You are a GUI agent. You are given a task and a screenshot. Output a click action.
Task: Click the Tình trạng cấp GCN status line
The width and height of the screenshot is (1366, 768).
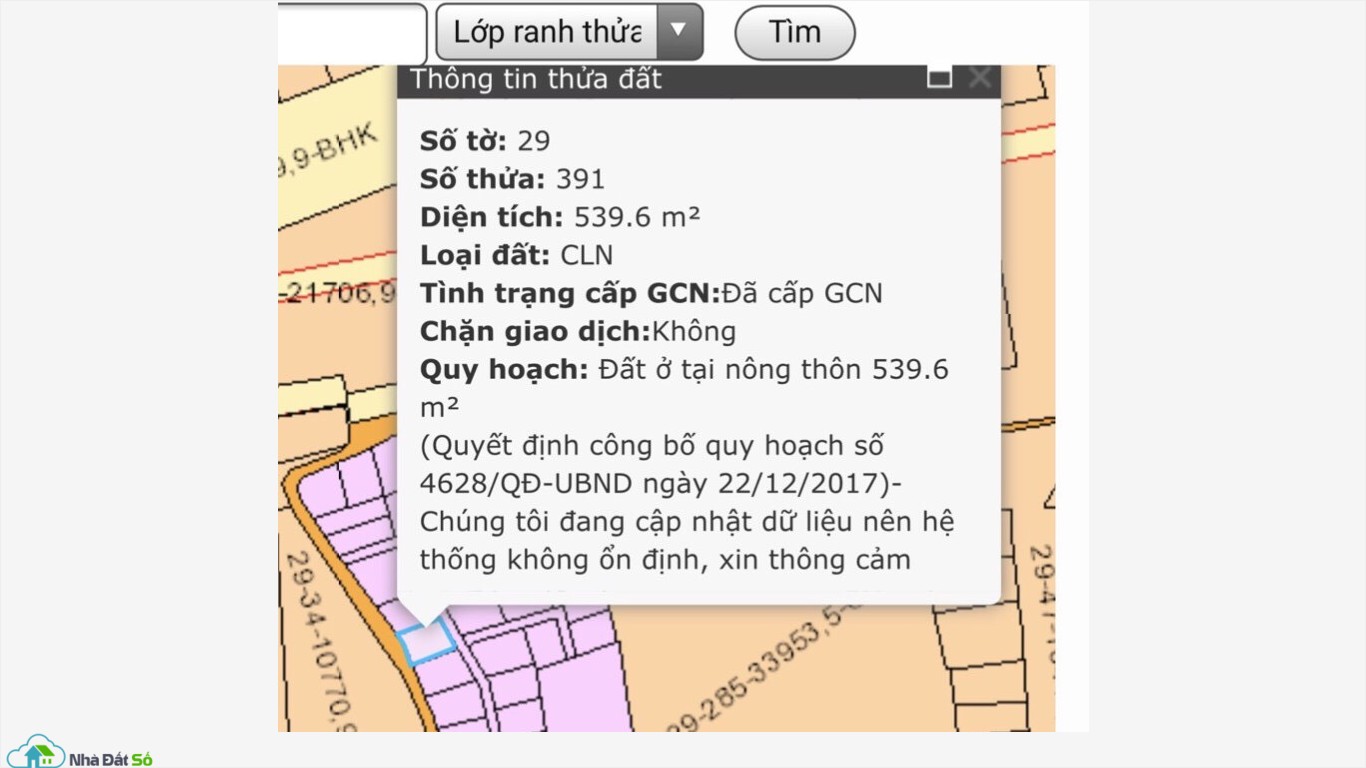(651, 293)
